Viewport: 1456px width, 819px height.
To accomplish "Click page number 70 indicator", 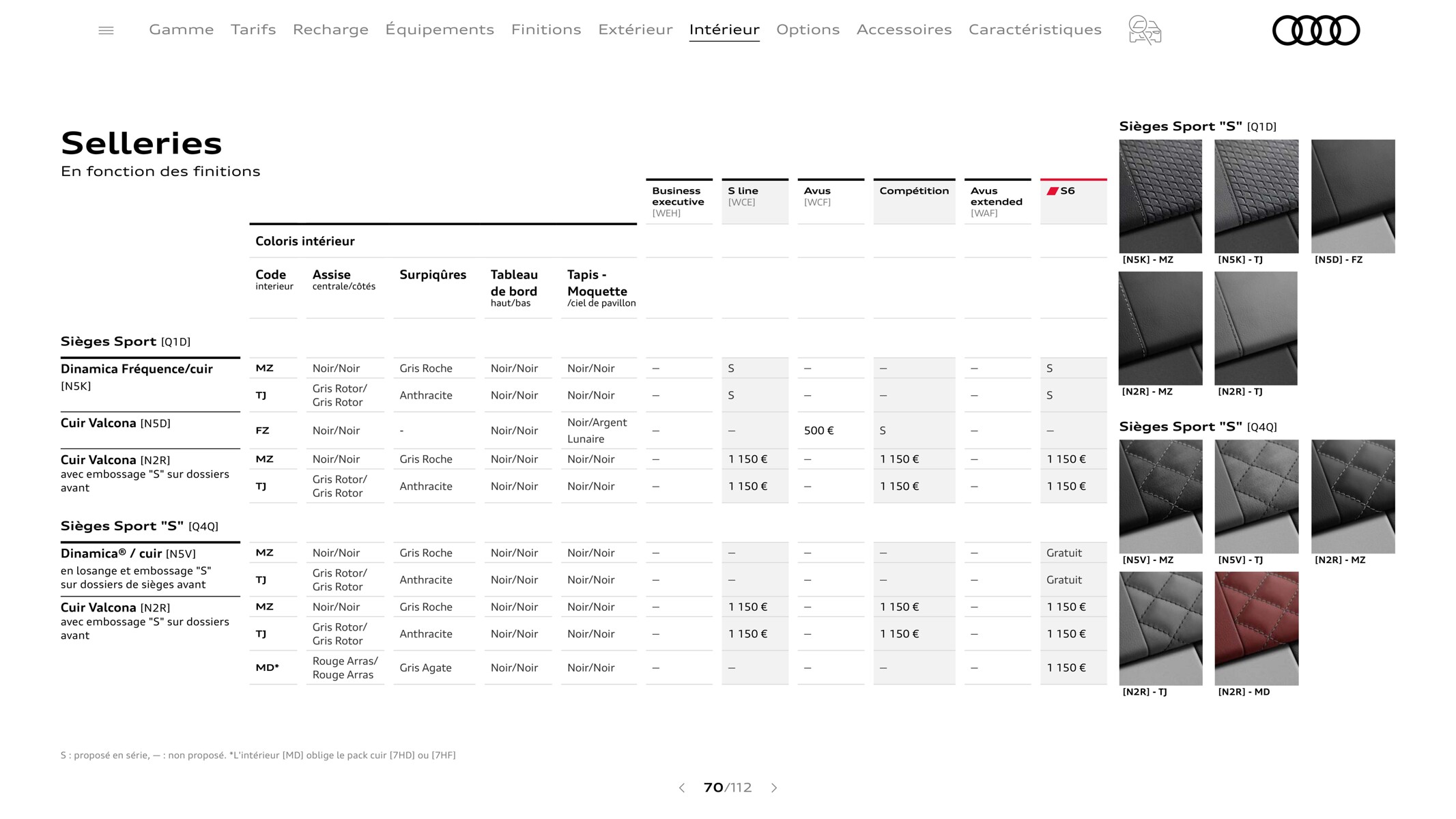I will tap(729, 787).
